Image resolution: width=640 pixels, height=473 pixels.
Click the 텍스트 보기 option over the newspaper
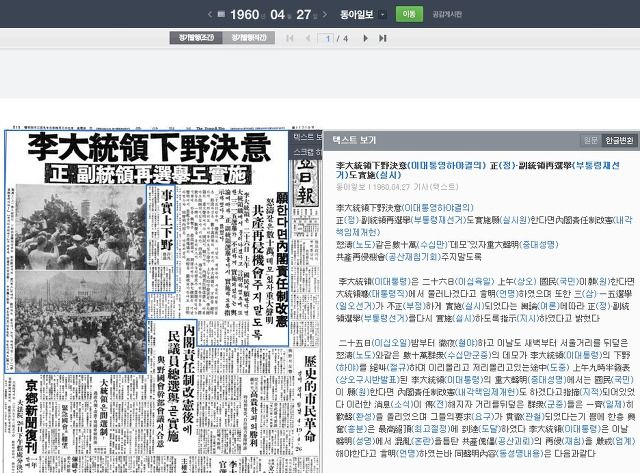[x=307, y=137]
